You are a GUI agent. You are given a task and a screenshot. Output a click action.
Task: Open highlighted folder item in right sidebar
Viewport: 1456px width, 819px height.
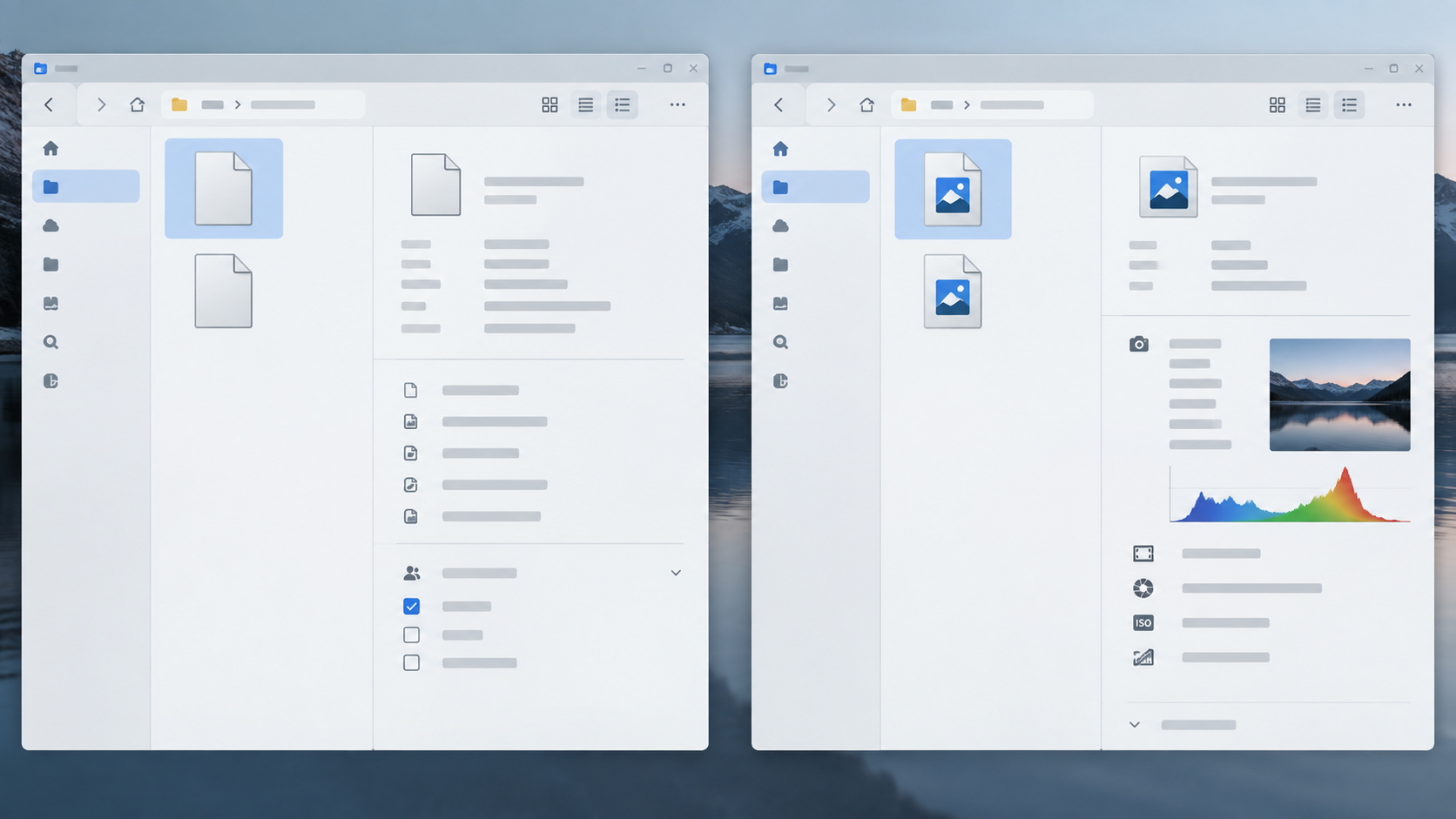click(x=815, y=187)
